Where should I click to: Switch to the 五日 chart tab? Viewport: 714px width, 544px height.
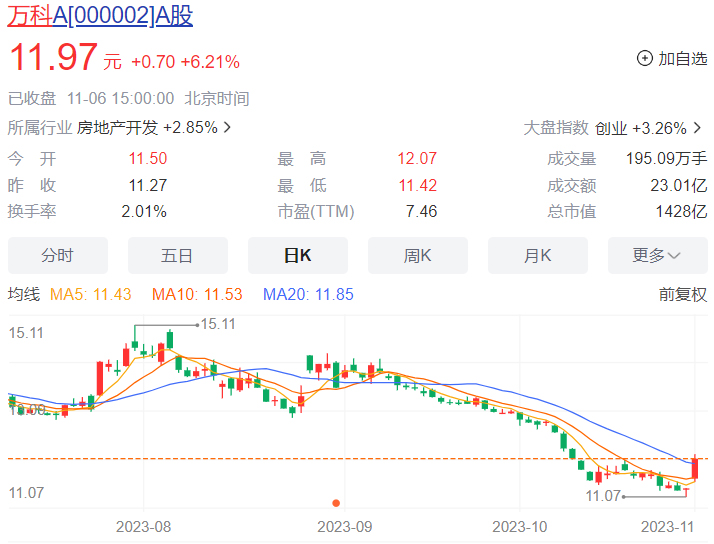pyautogui.click(x=178, y=255)
